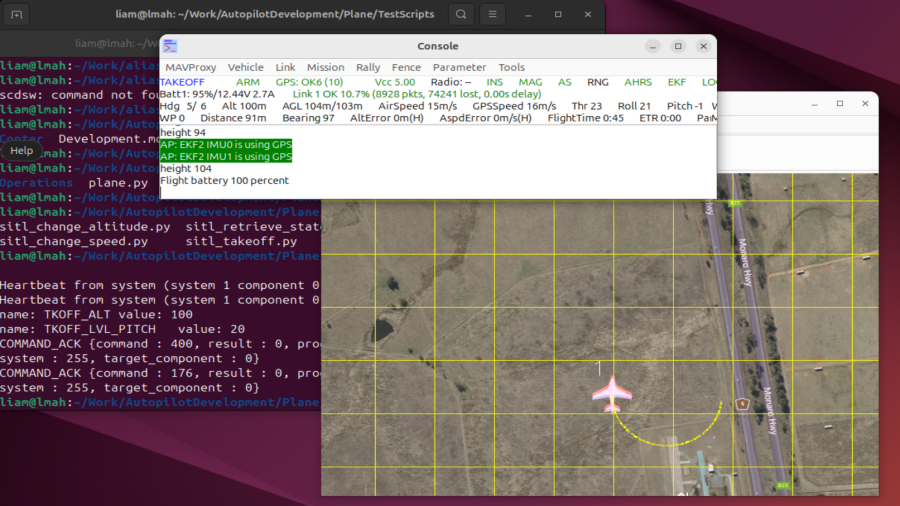Click sitl_takeoff.py in terminal listing

(x=241, y=242)
